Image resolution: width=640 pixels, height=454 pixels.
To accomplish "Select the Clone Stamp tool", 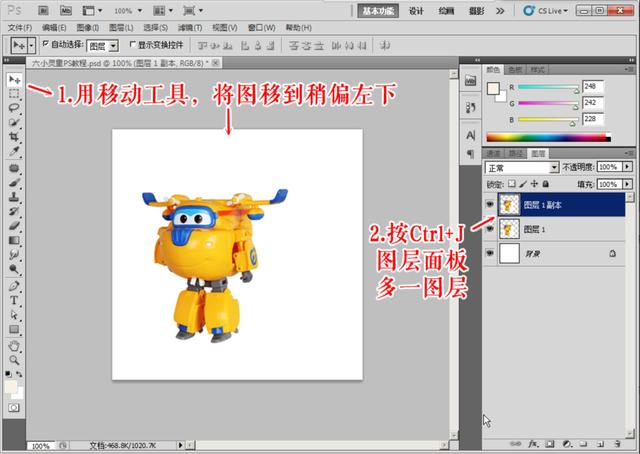I will [x=14, y=197].
